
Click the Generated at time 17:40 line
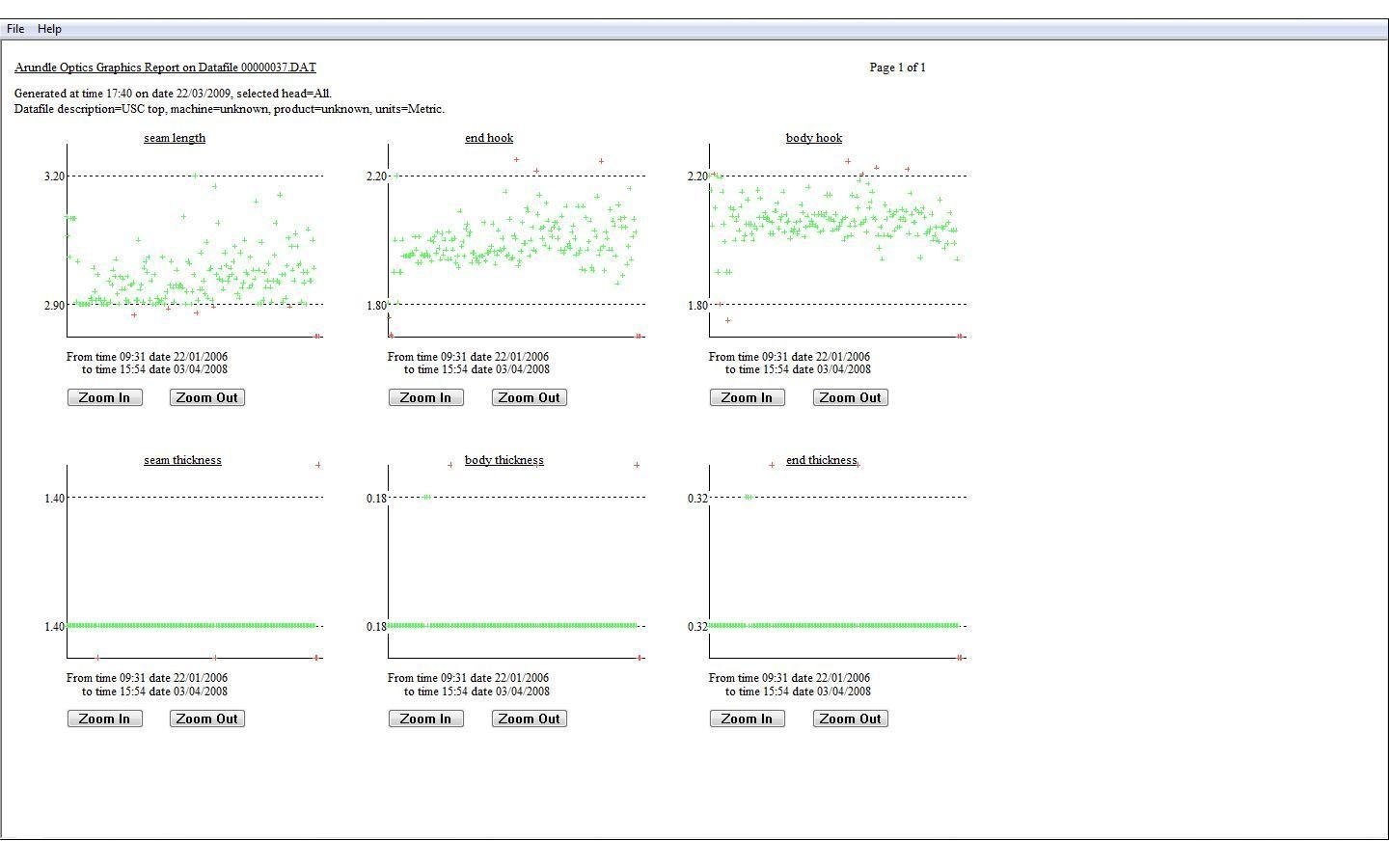click(x=174, y=94)
